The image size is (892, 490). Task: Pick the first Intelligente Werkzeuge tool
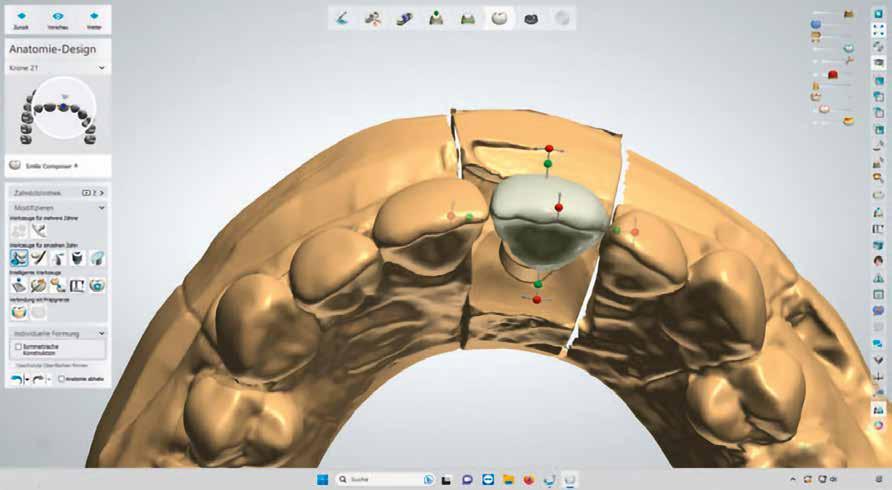[19, 285]
